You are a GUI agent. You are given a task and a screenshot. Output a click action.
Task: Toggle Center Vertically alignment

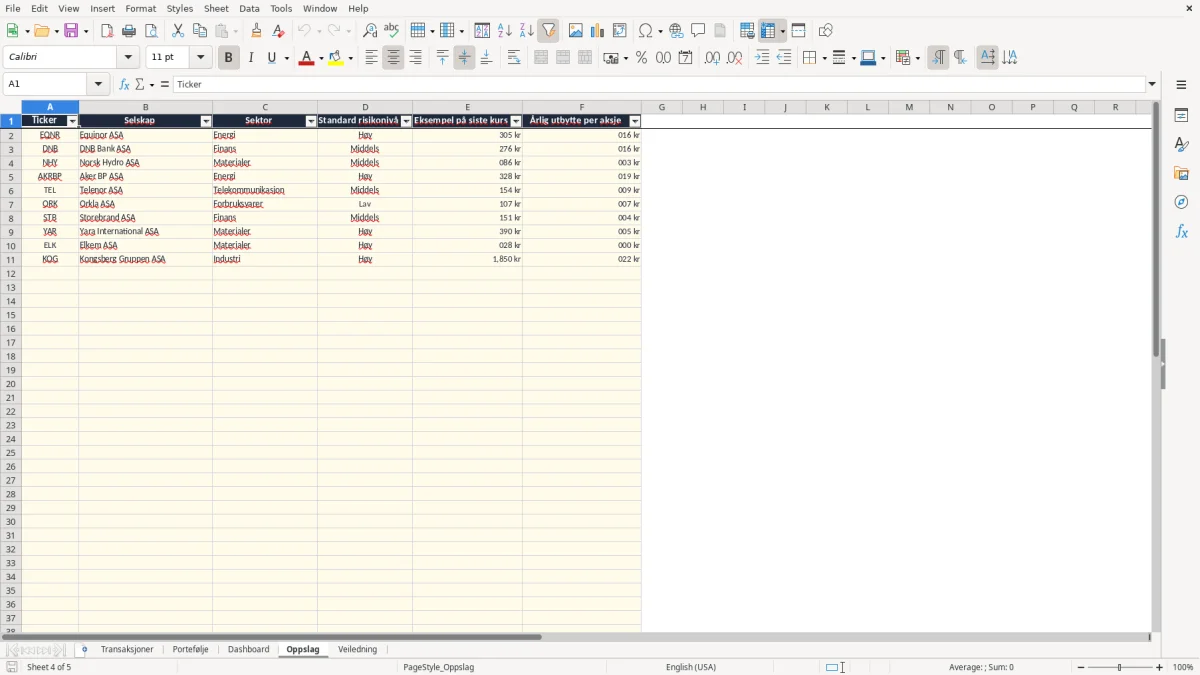[464, 58]
